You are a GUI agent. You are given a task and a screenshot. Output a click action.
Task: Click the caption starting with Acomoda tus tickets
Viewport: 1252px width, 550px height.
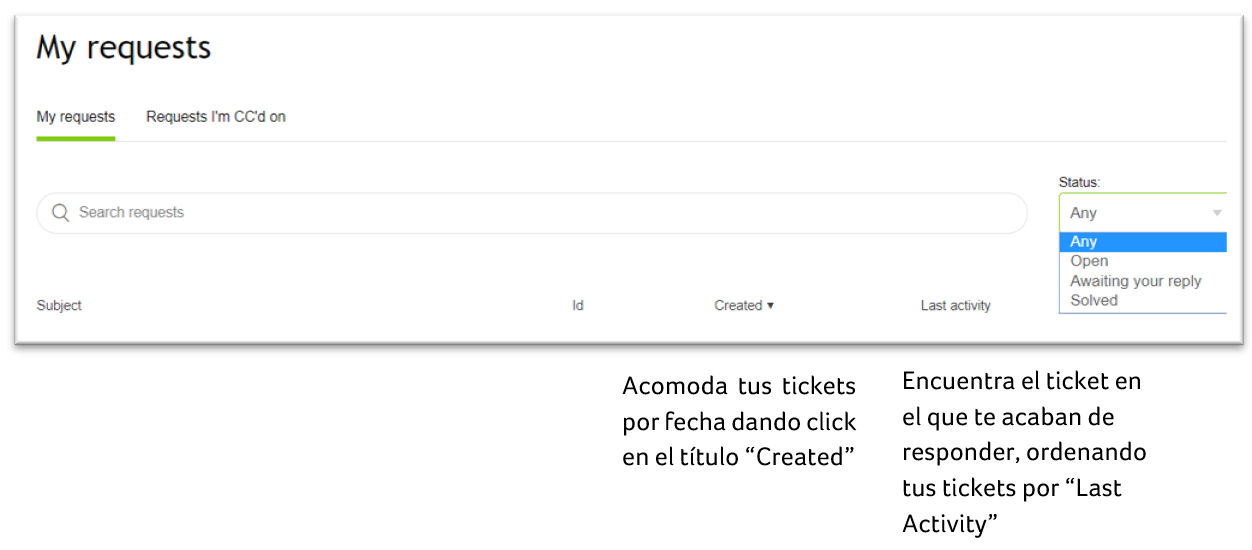(x=739, y=421)
